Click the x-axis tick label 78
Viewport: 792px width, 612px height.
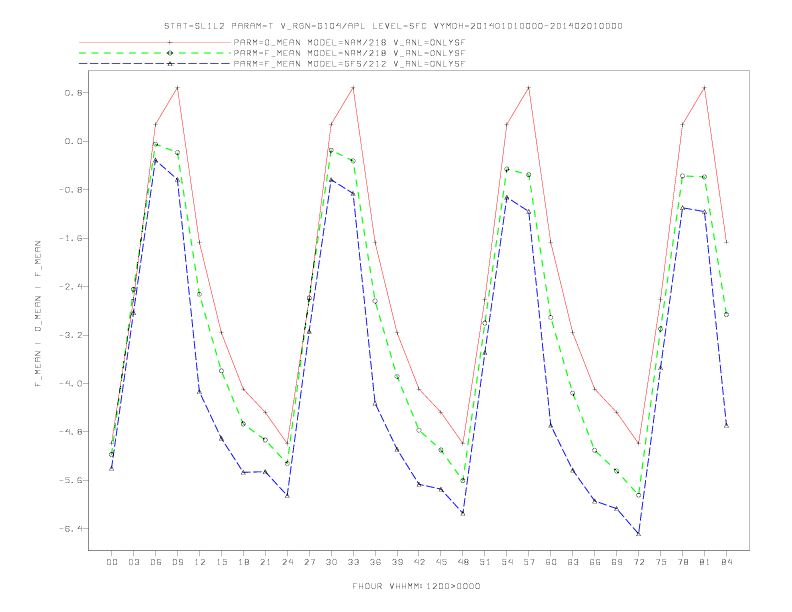[682, 562]
